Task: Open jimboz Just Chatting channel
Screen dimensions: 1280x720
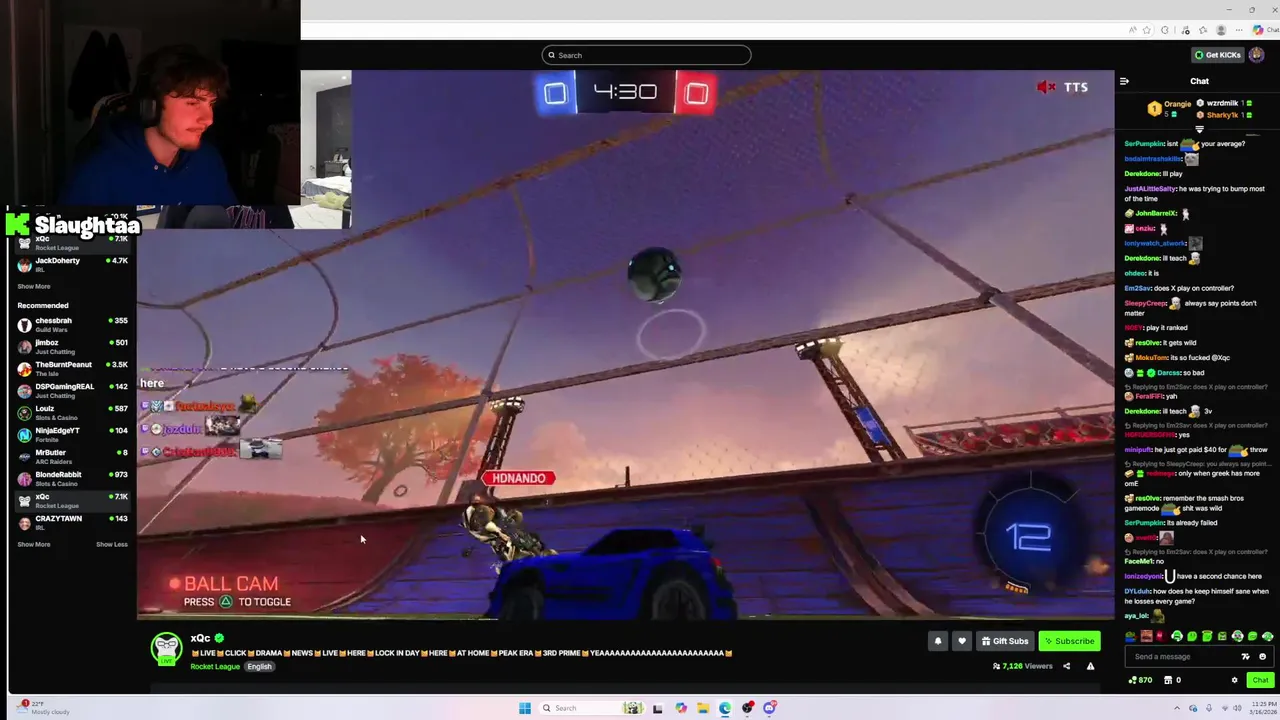Action: click(x=72, y=346)
